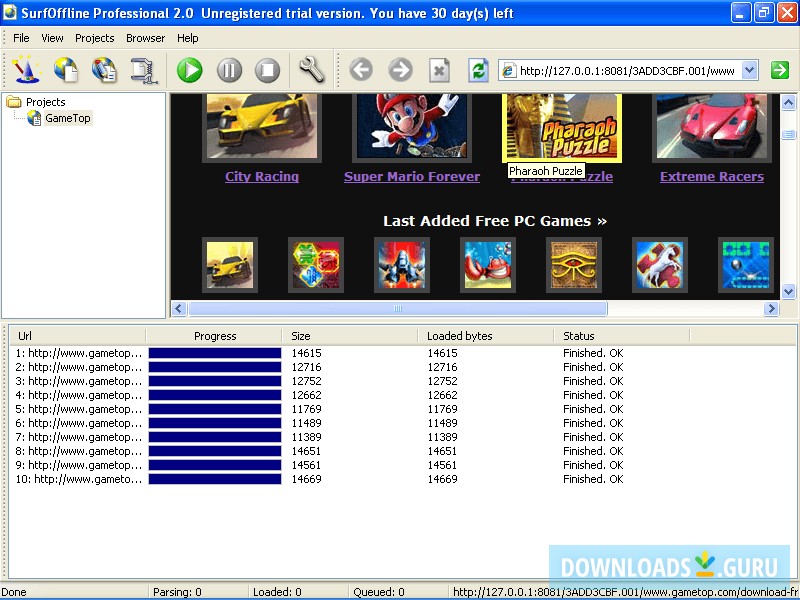Click the Pharaoh Puzzle game thumbnail
The height and width of the screenshot is (600, 800).
click(x=561, y=127)
